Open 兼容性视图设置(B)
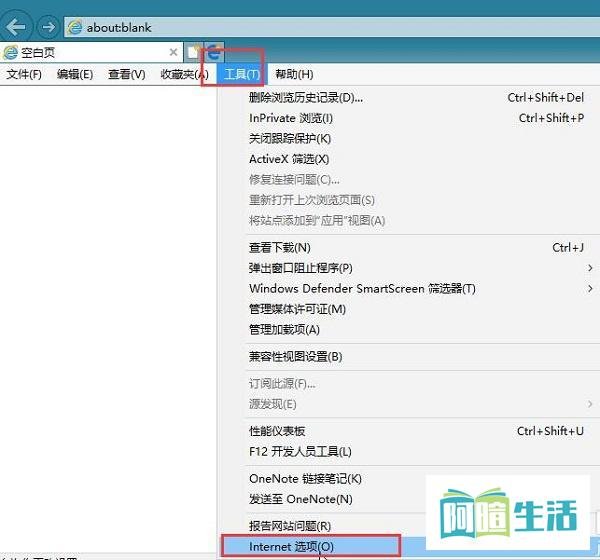The image size is (600, 560). click(x=409, y=357)
